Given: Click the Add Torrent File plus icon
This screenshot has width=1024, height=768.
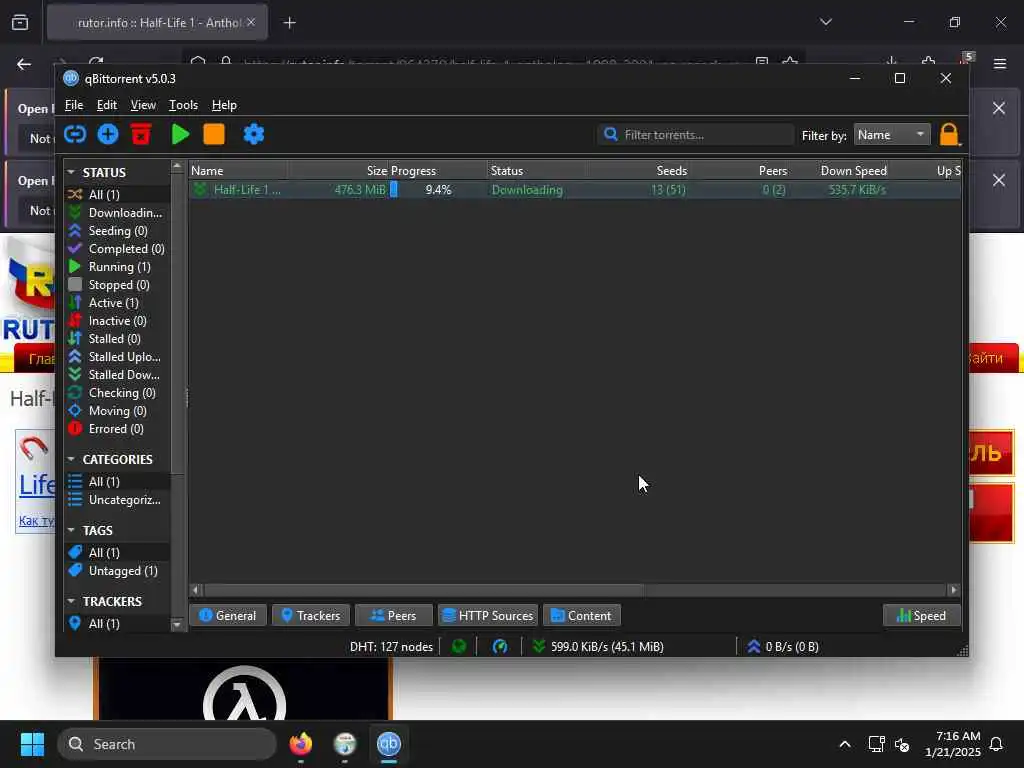Looking at the screenshot, I should point(108,135).
